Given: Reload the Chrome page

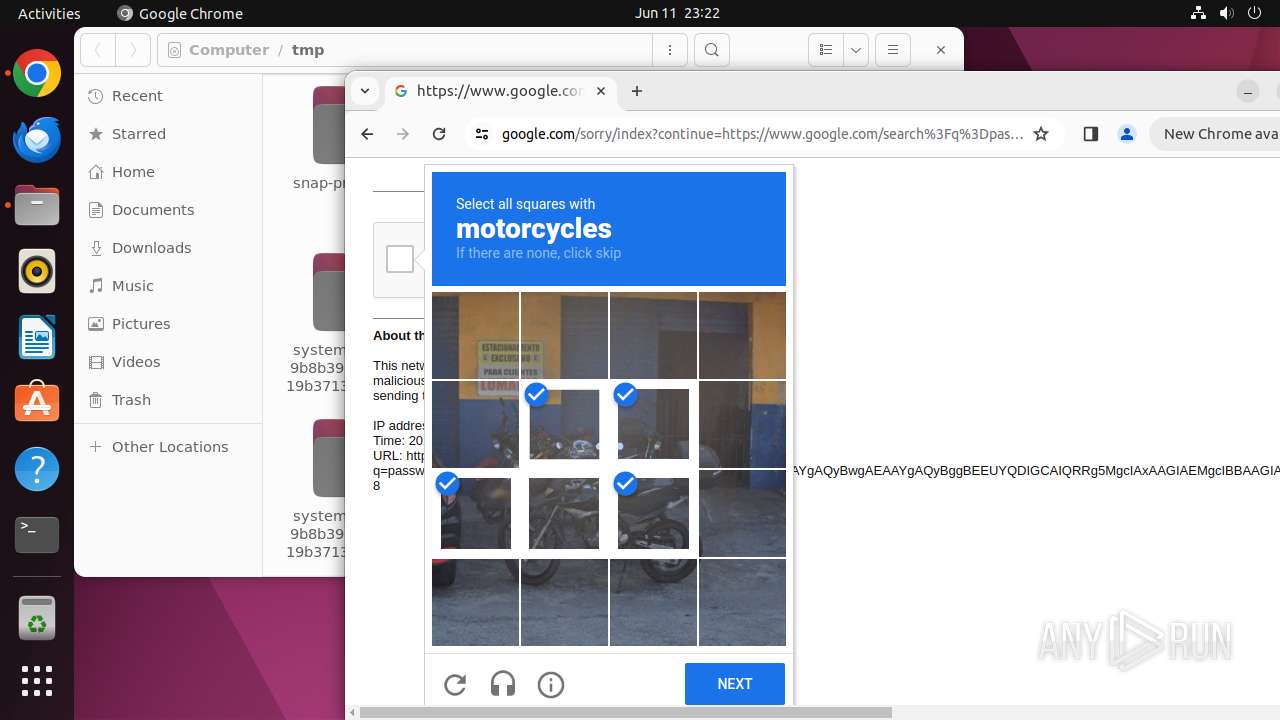Looking at the screenshot, I should pos(438,134).
